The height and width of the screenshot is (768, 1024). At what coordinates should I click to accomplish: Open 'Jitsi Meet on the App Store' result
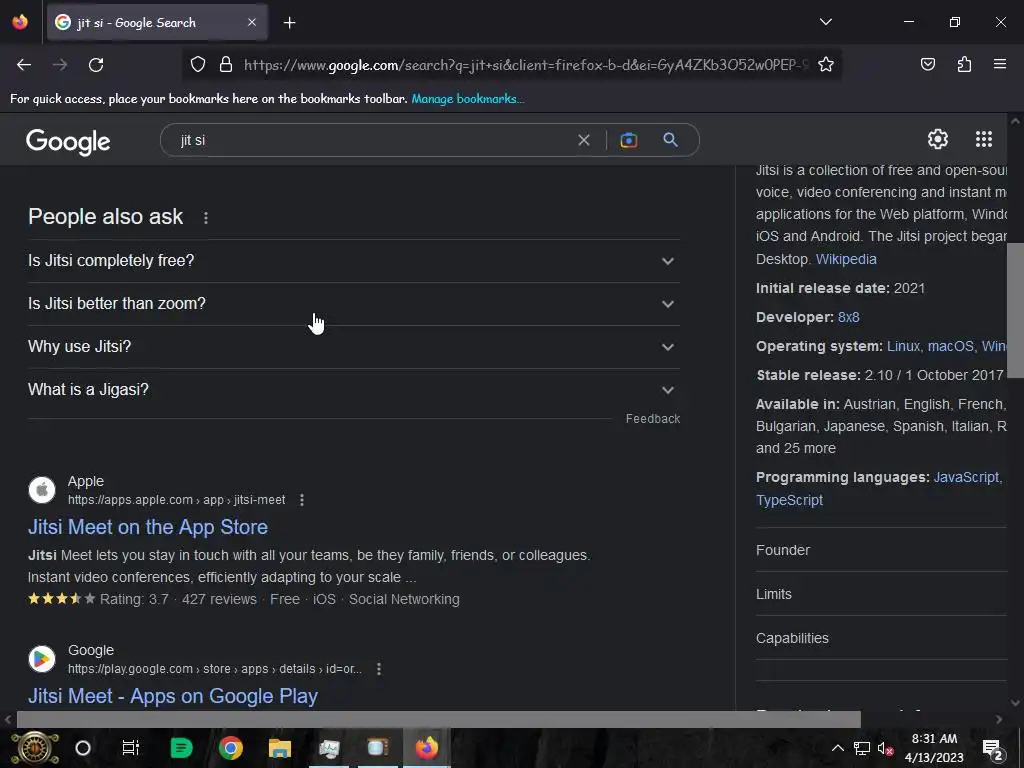click(x=148, y=527)
